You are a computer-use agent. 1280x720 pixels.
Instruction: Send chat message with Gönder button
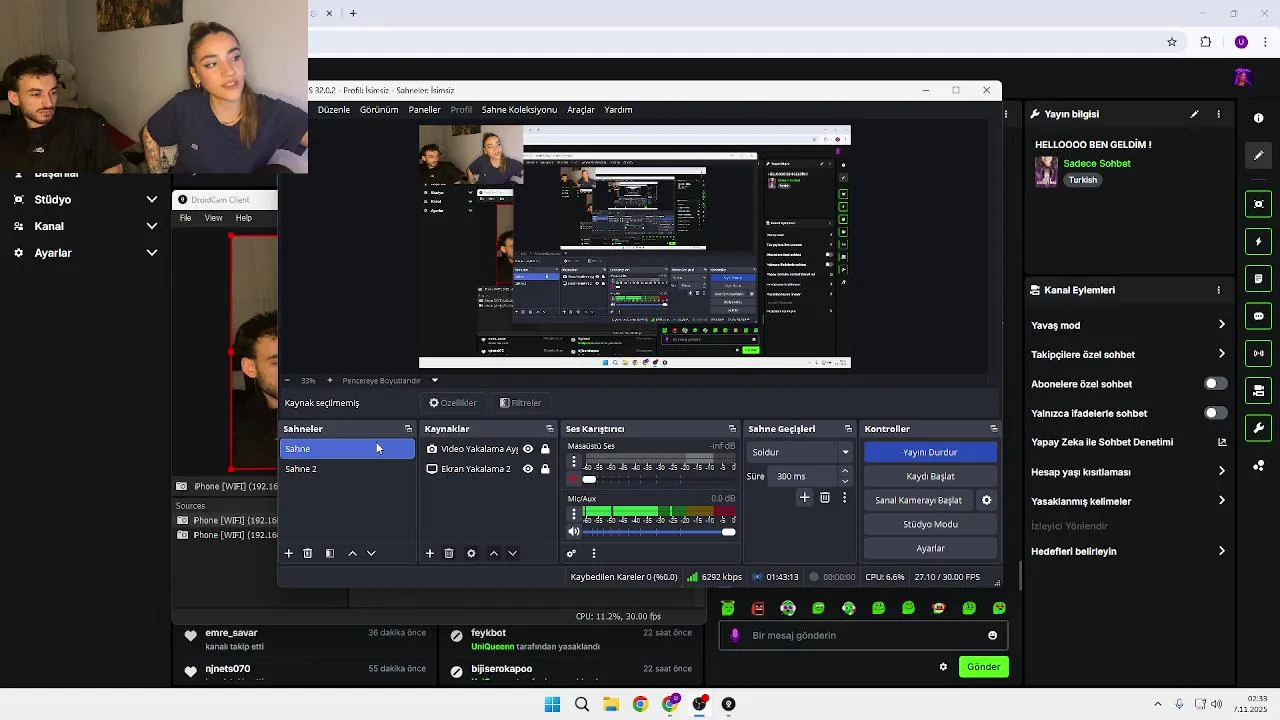point(983,667)
